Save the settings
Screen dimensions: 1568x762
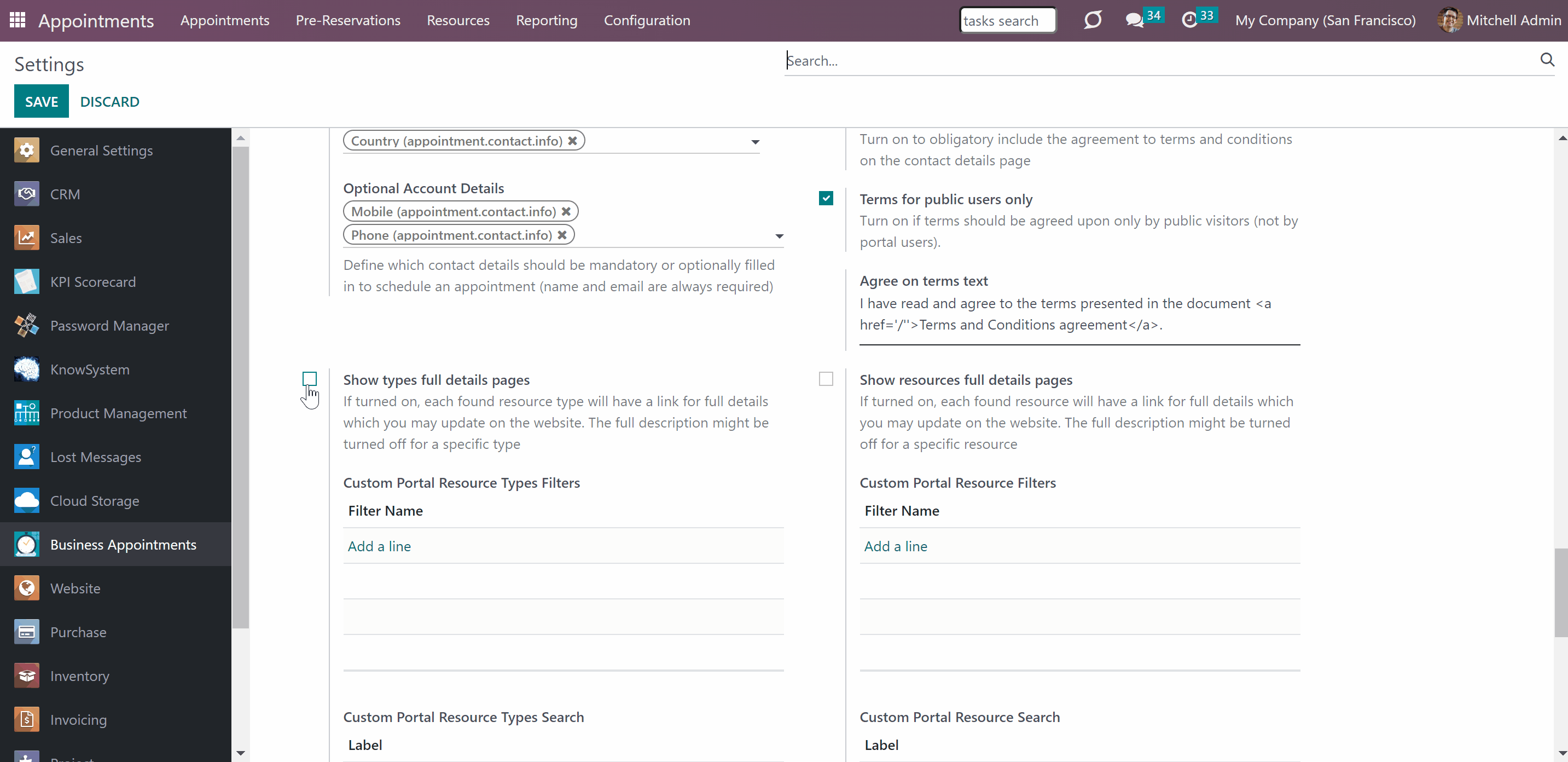tap(42, 101)
